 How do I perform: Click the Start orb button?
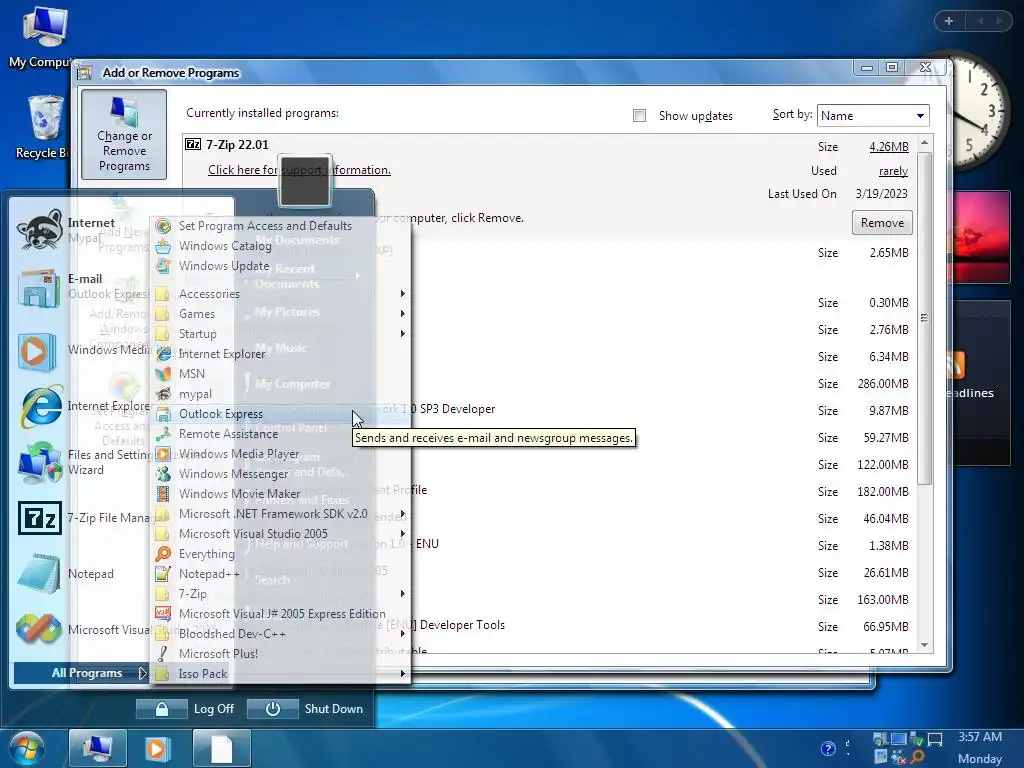click(27, 748)
